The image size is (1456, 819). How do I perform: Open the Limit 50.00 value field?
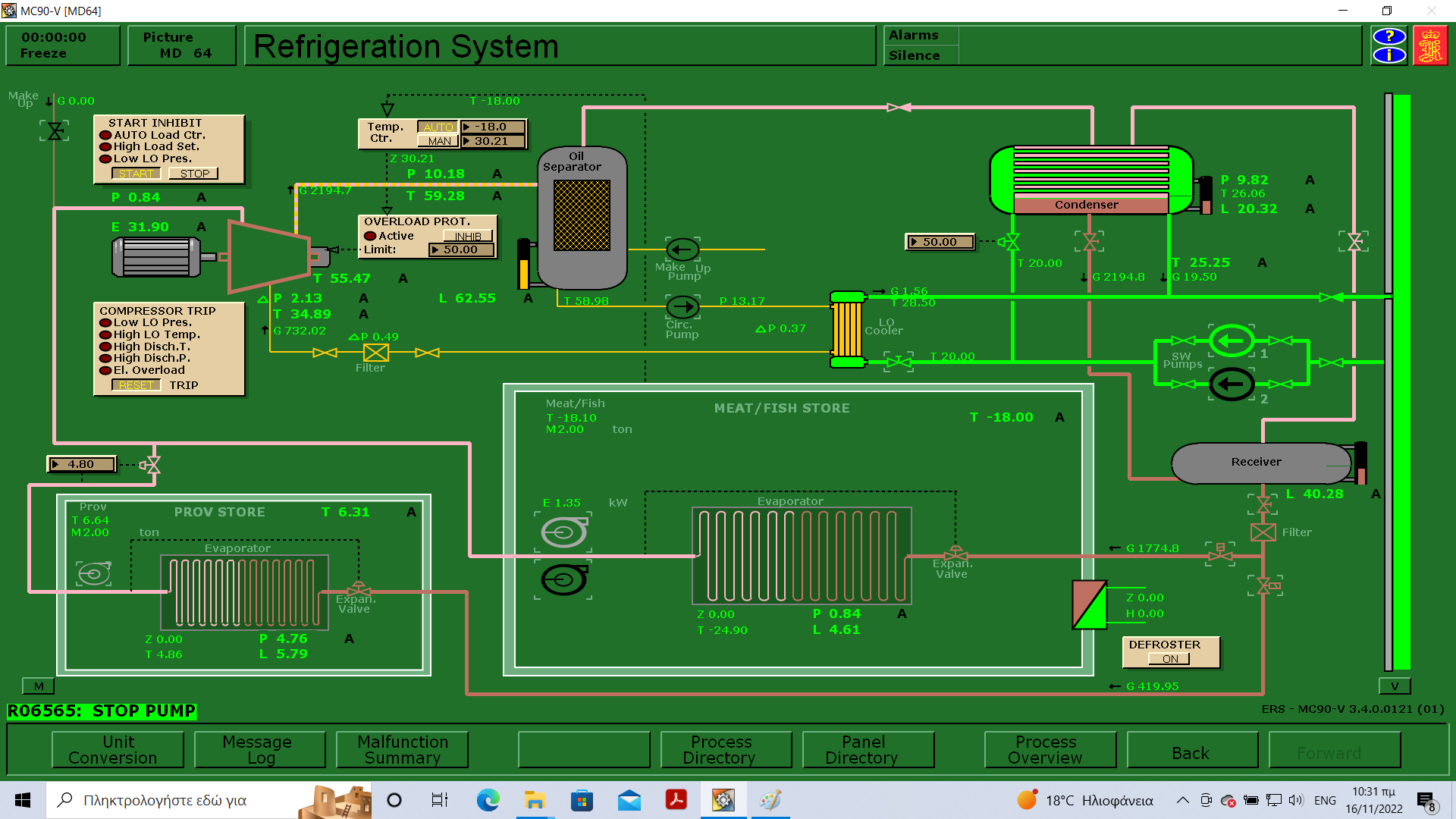tap(461, 249)
